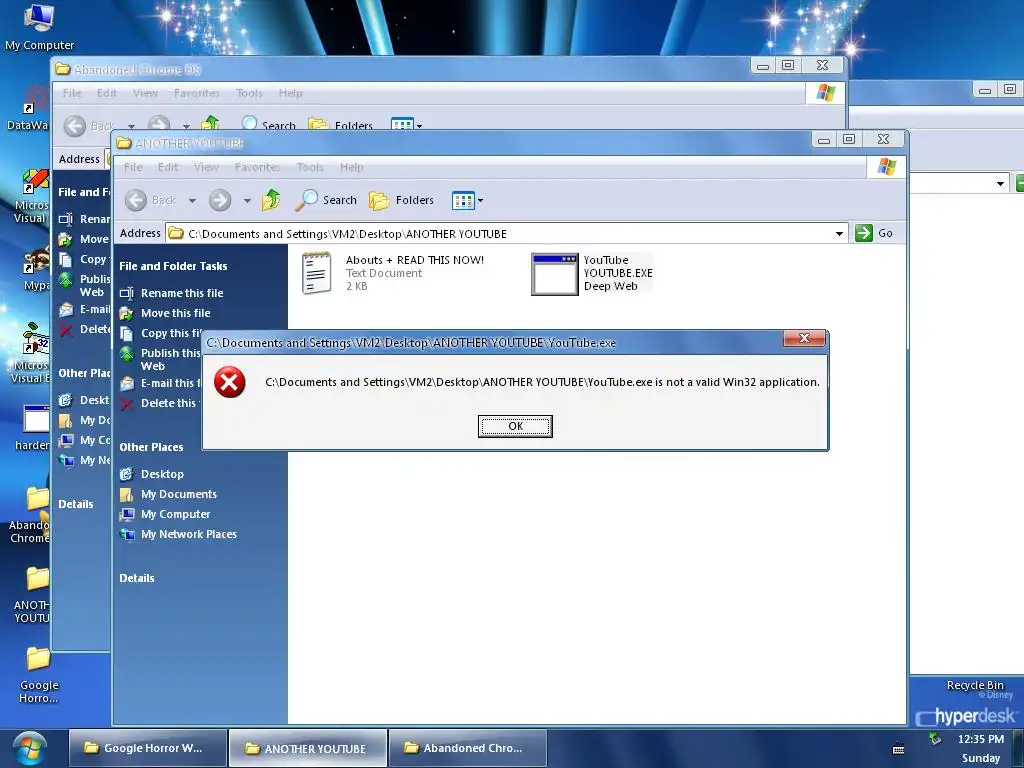Open View menu in ANOTHER YOUTUBE window
The image size is (1024, 768).
206,167
